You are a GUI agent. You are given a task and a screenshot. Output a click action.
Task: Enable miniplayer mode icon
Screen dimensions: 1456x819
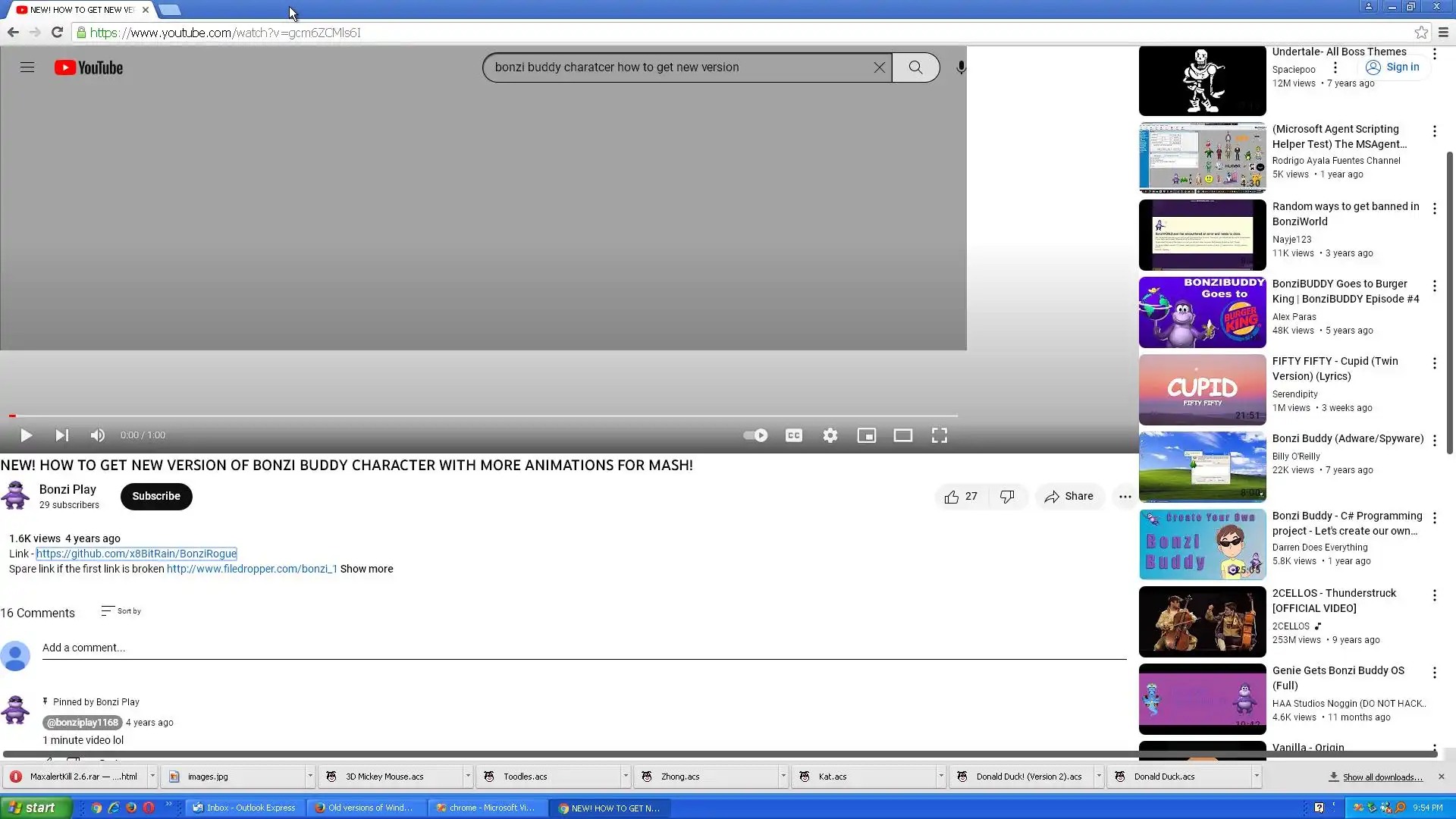(867, 435)
